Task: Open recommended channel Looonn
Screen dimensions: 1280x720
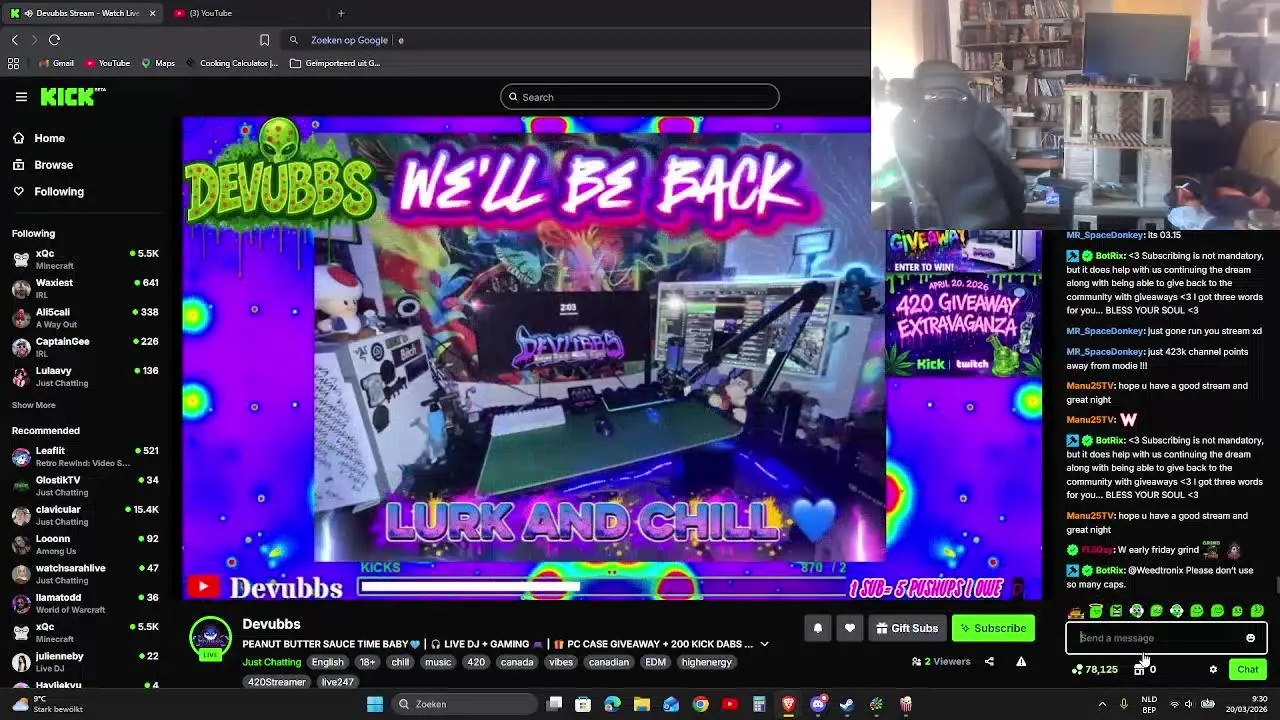Action: (86, 544)
